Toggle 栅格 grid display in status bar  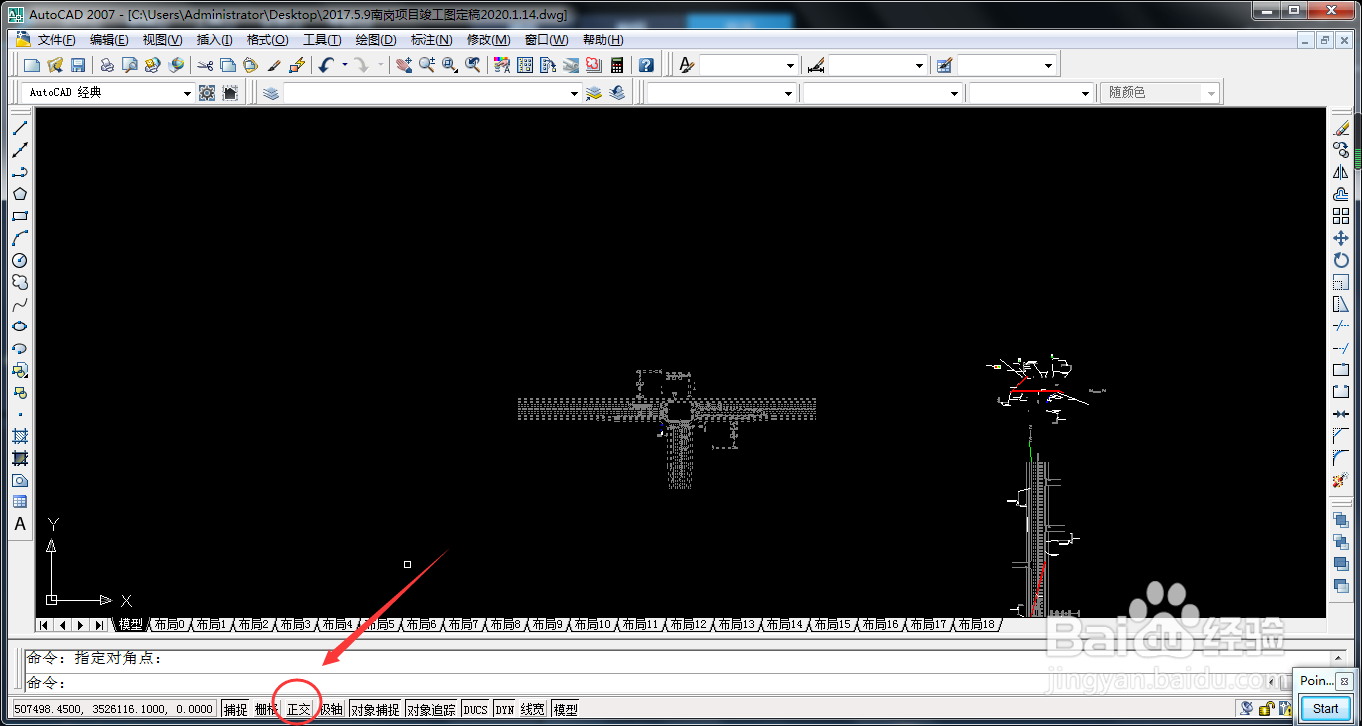(x=266, y=709)
